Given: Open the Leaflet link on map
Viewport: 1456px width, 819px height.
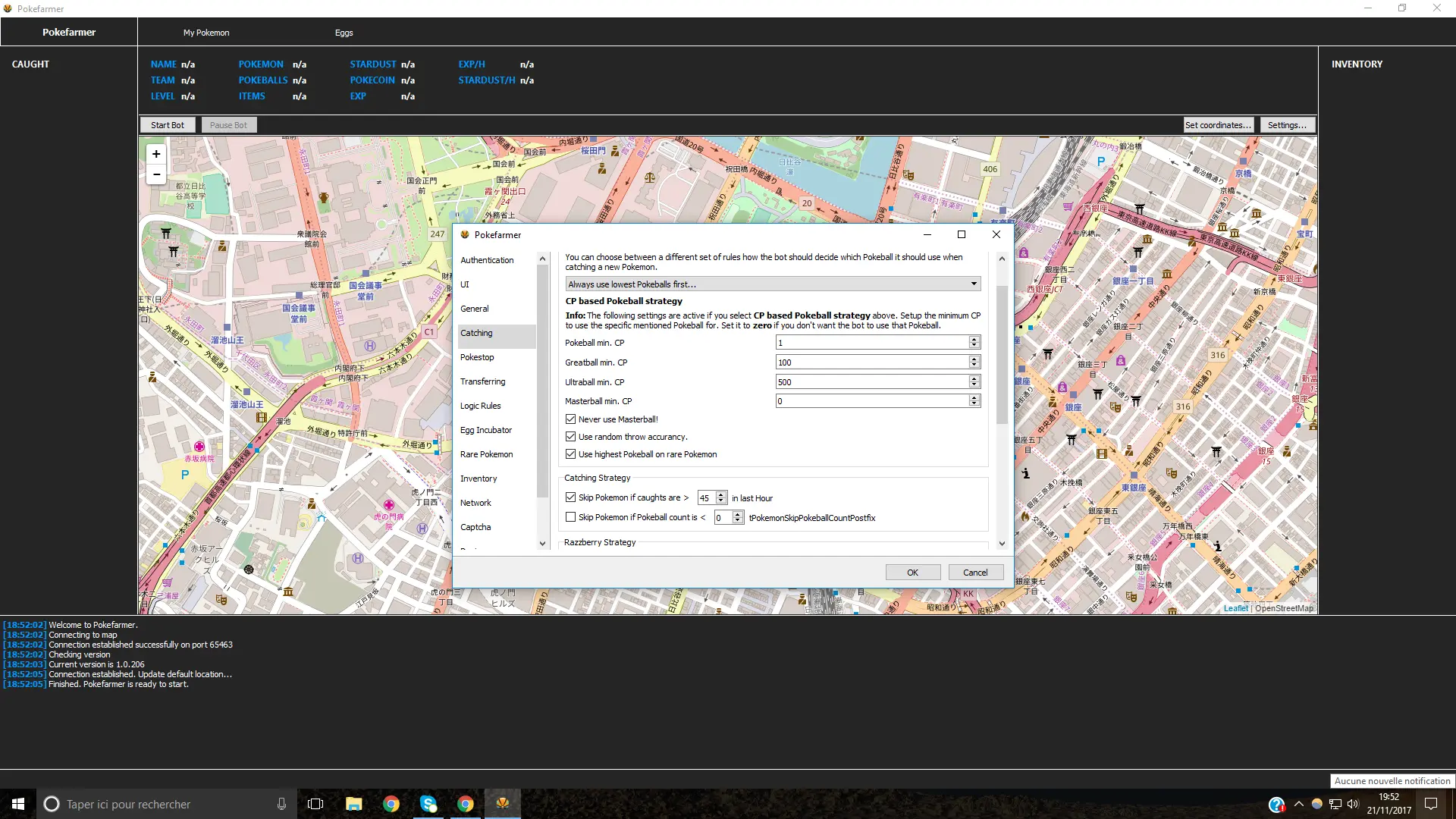Looking at the screenshot, I should [1235, 608].
